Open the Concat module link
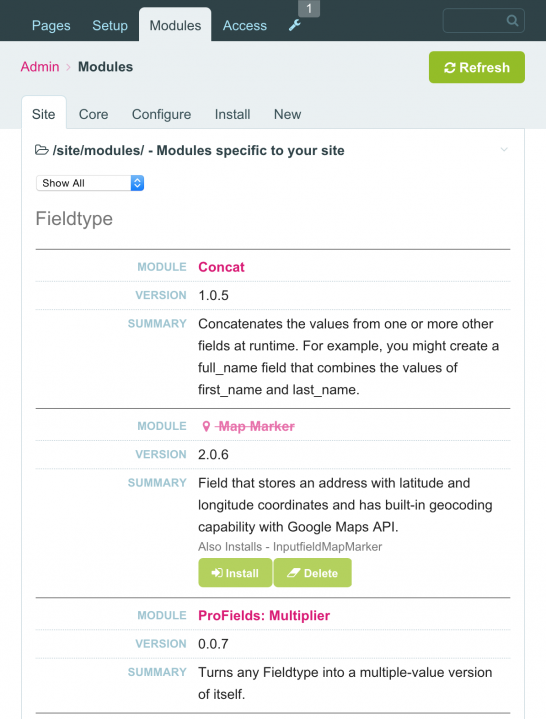The image size is (546, 719). [x=221, y=267]
